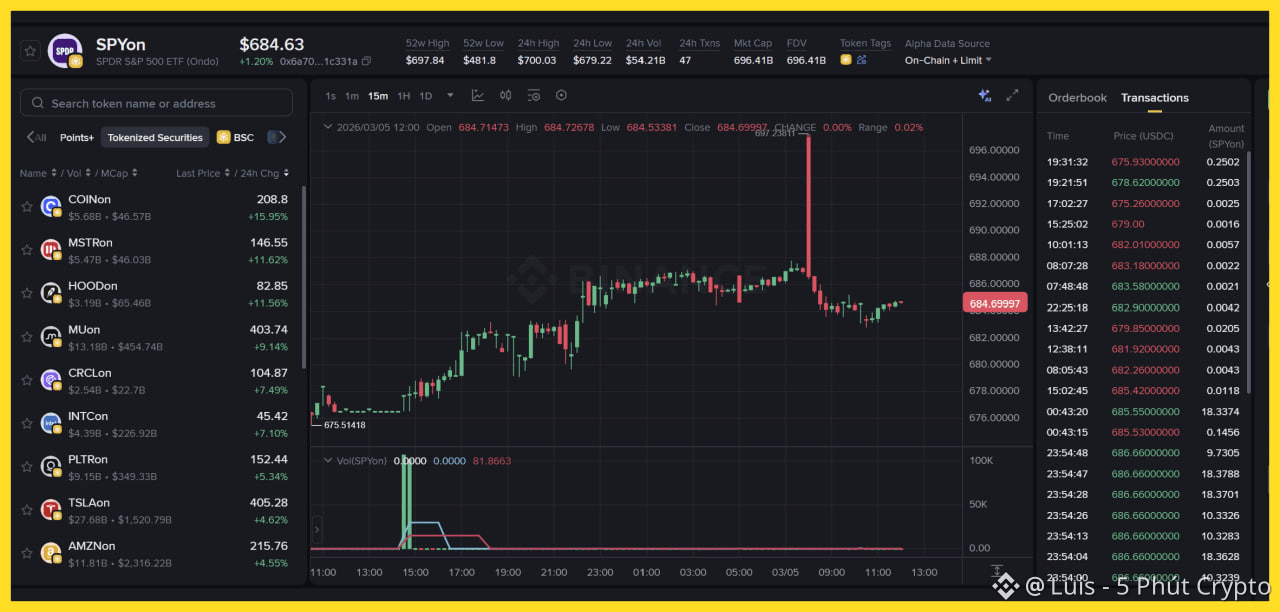Viewport: 1280px width, 612px height.
Task: Click the yellow token tag badge
Action: (x=846, y=60)
